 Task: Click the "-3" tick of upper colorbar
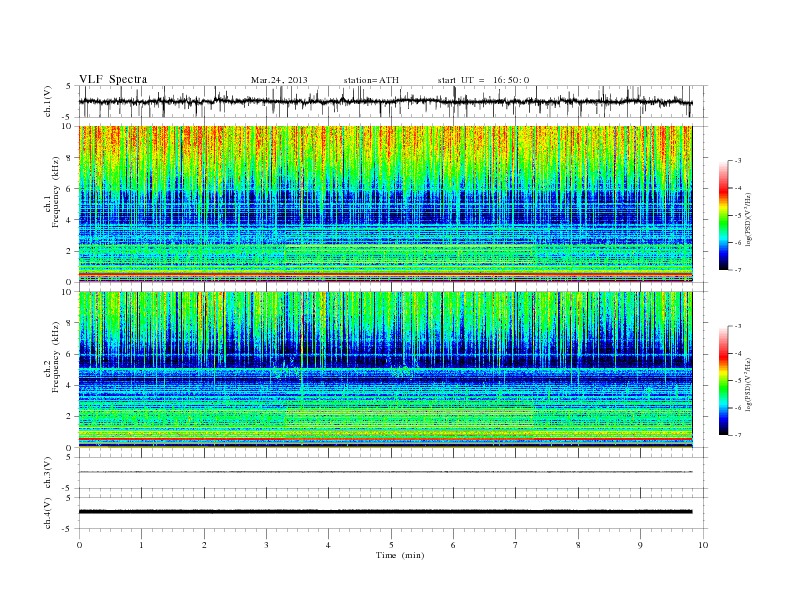[738, 161]
